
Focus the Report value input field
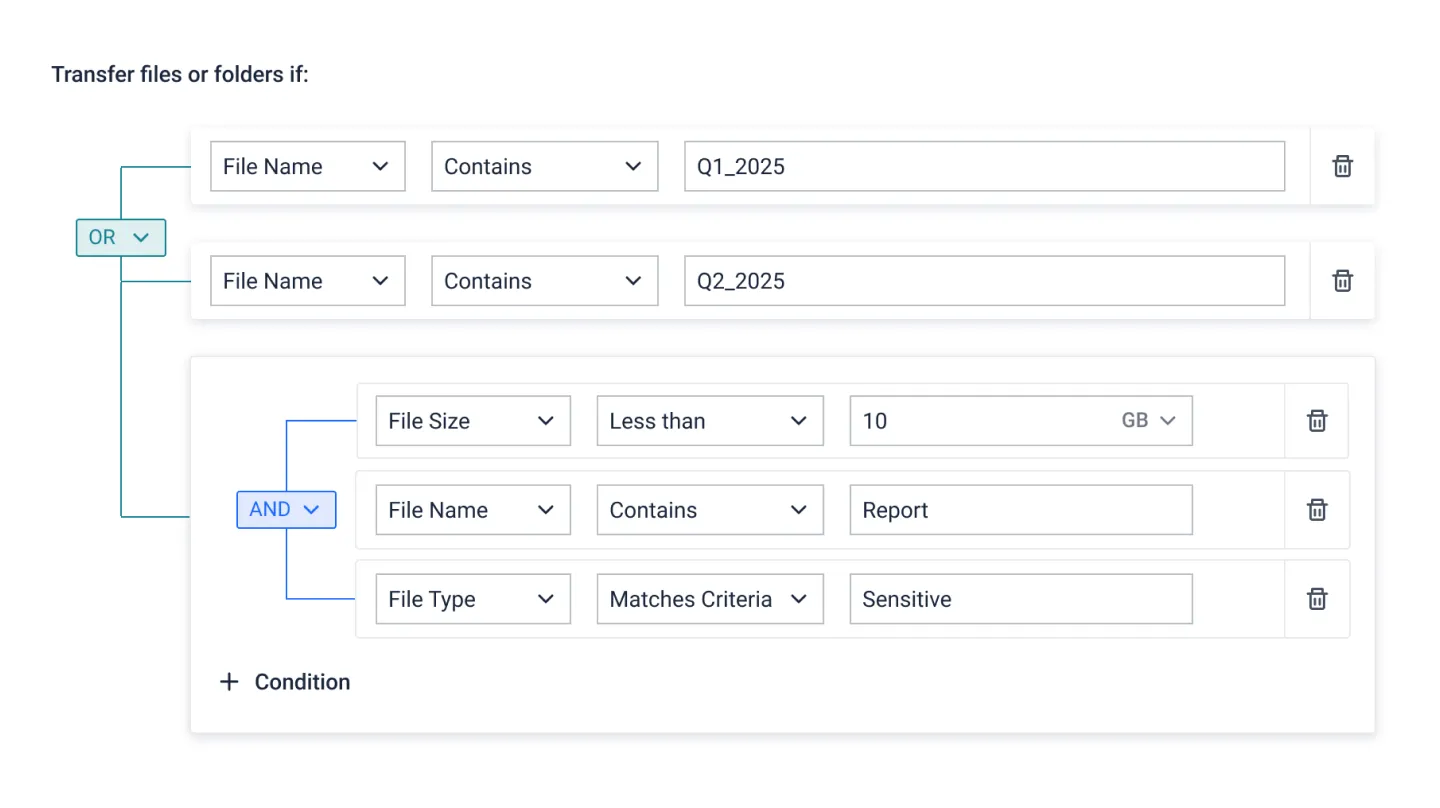(x=1020, y=510)
